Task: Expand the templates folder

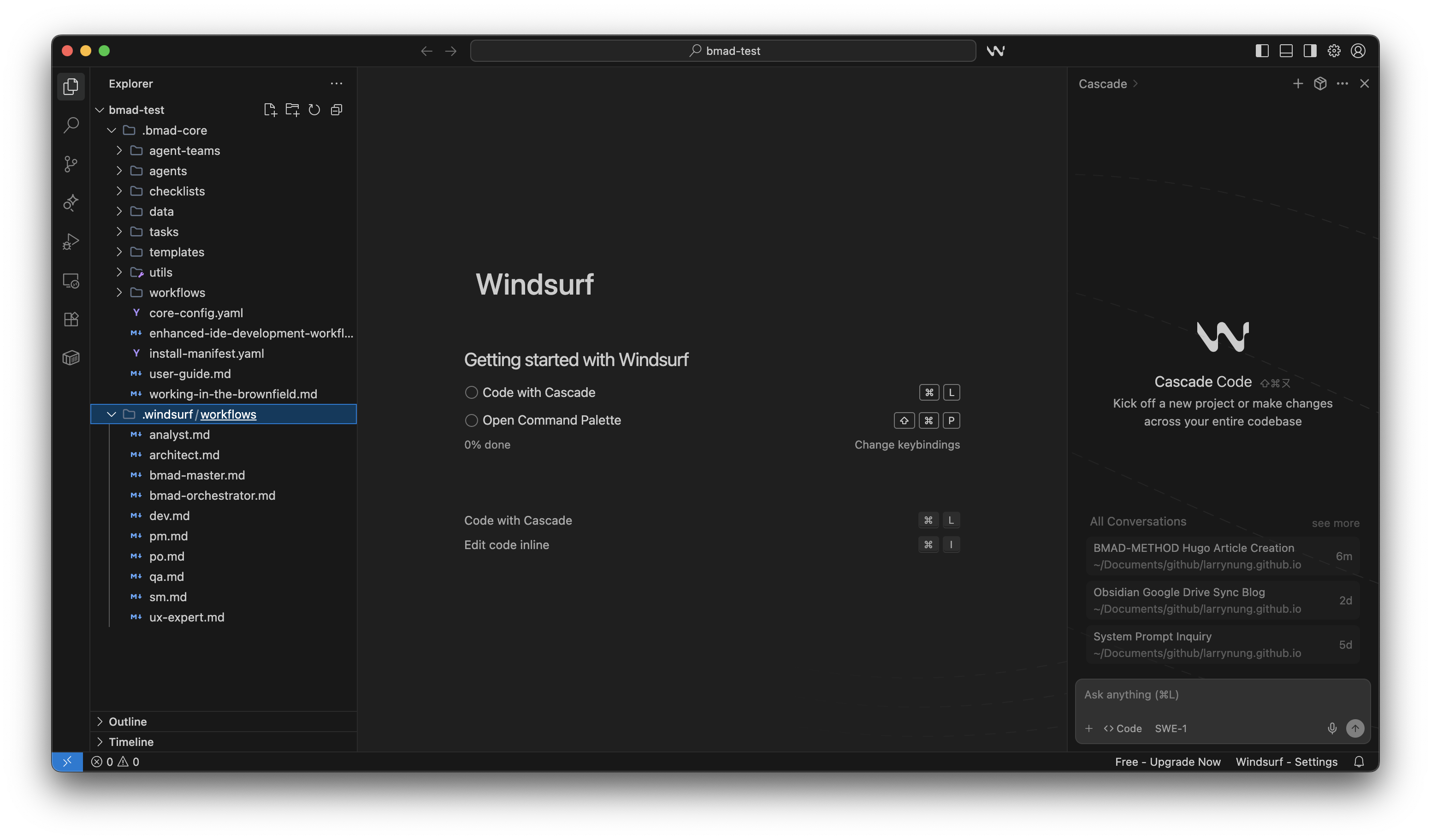Action: point(118,252)
